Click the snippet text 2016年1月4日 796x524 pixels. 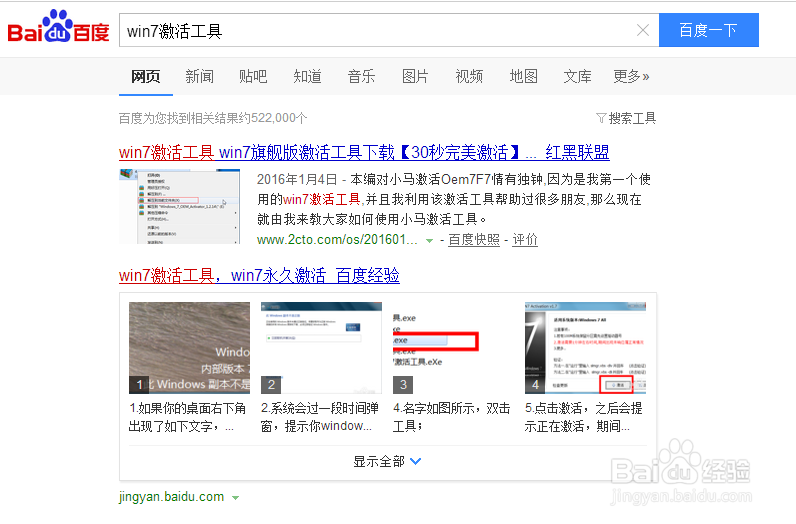297,179
